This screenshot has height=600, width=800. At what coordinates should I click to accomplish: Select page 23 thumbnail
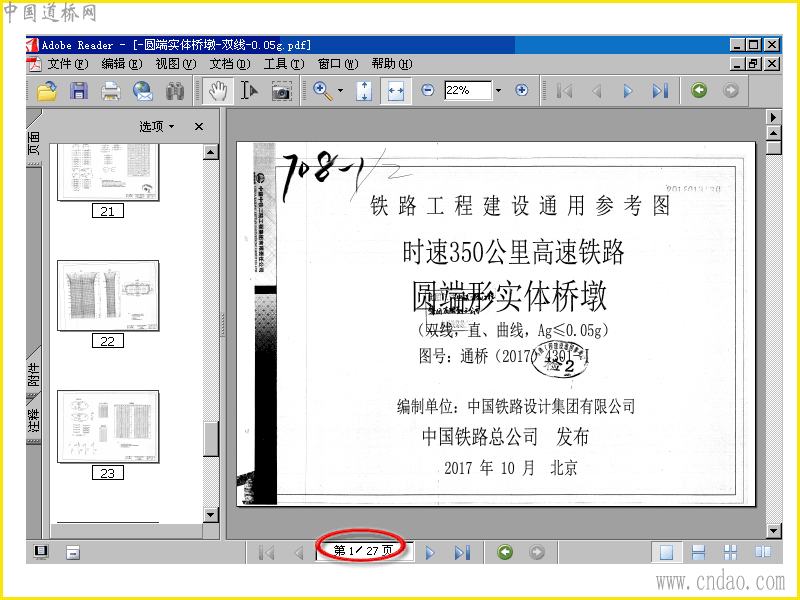[x=108, y=427]
